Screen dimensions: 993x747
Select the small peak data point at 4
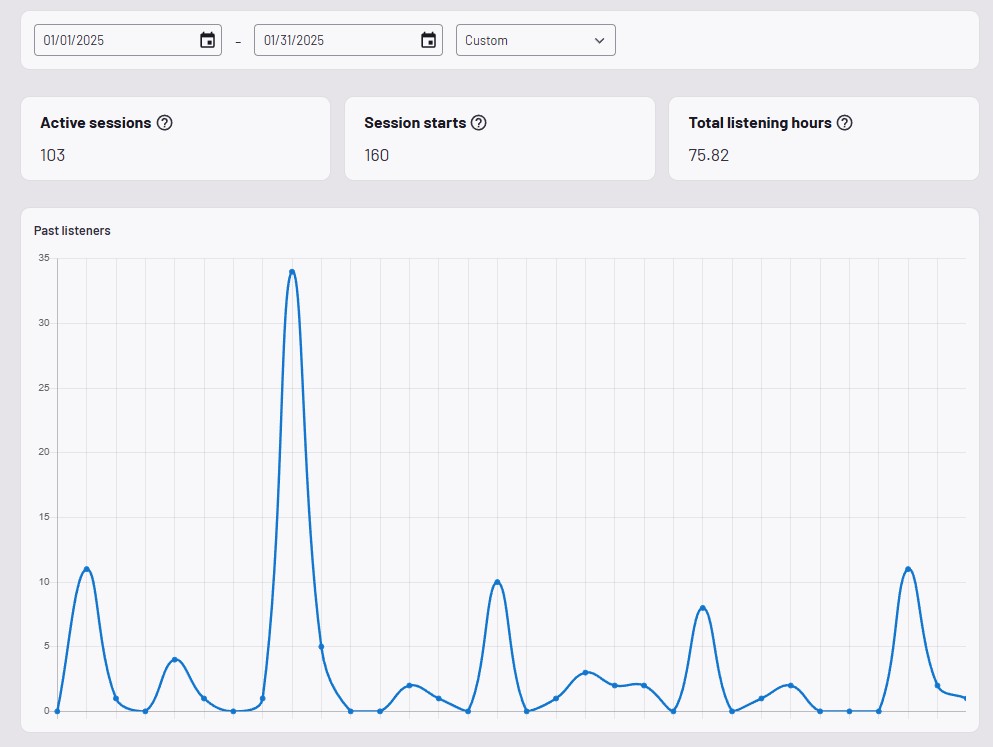(175, 659)
